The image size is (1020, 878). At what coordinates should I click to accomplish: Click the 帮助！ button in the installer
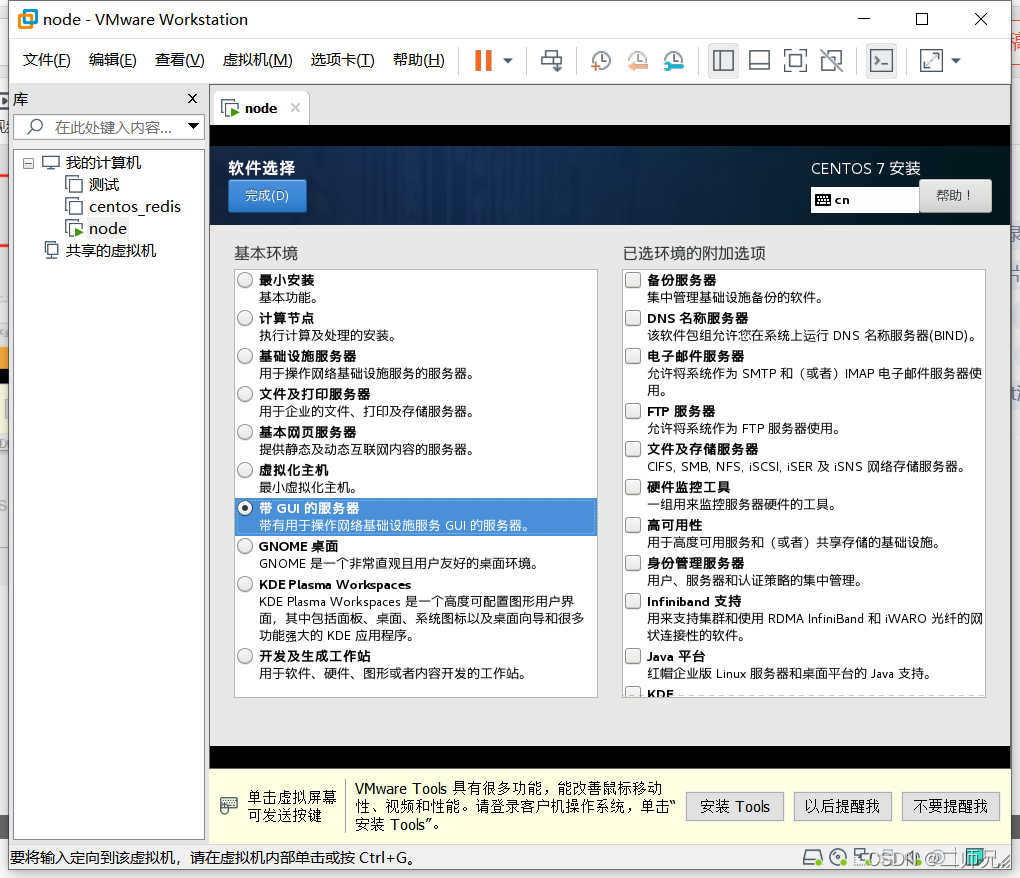[955, 196]
